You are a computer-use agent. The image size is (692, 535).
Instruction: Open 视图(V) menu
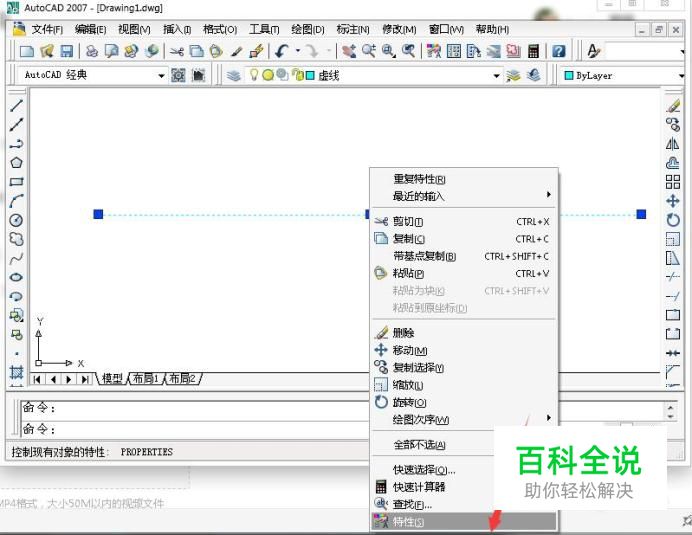(x=134, y=30)
